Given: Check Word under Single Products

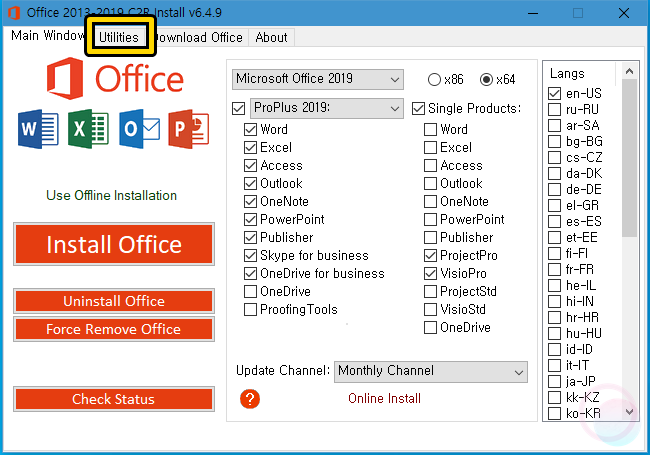Looking at the screenshot, I should click(430, 129).
